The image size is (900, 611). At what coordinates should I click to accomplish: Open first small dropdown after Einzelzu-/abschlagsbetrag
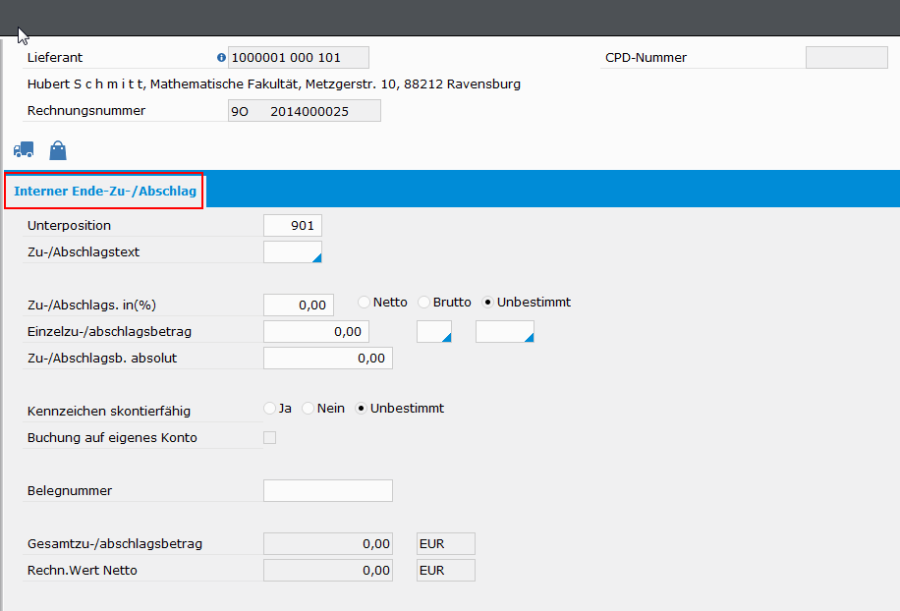click(434, 332)
